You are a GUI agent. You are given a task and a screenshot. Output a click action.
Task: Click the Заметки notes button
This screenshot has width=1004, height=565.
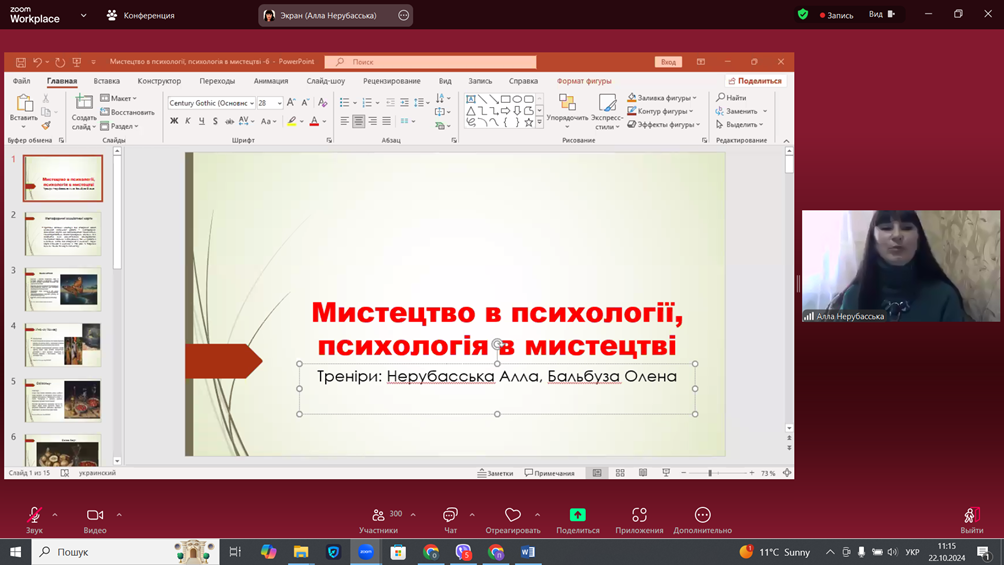(495, 473)
